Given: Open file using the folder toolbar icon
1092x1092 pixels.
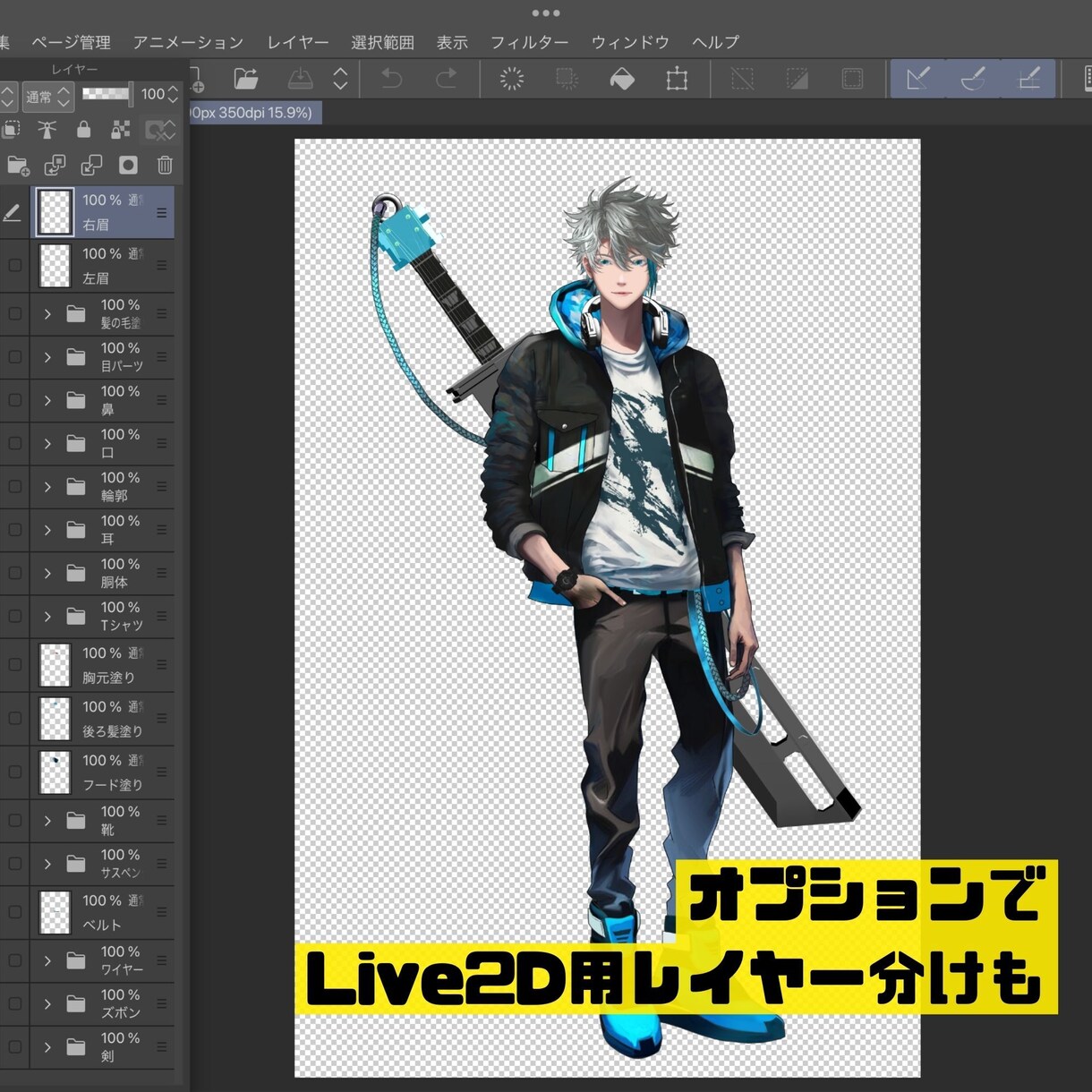Looking at the screenshot, I should [246, 79].
